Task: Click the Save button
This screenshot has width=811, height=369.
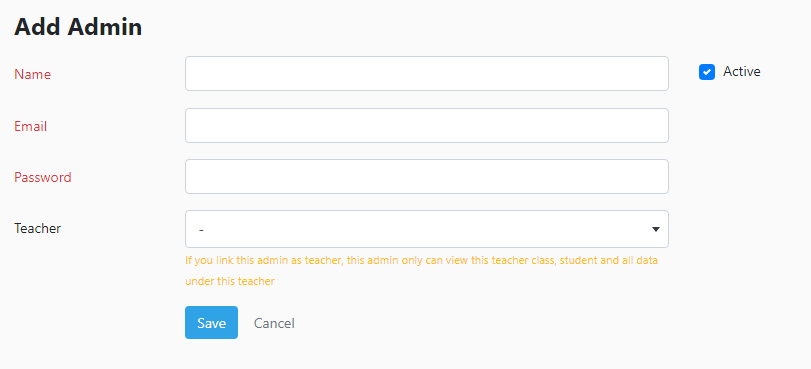Action: click(x=212, y=322)
